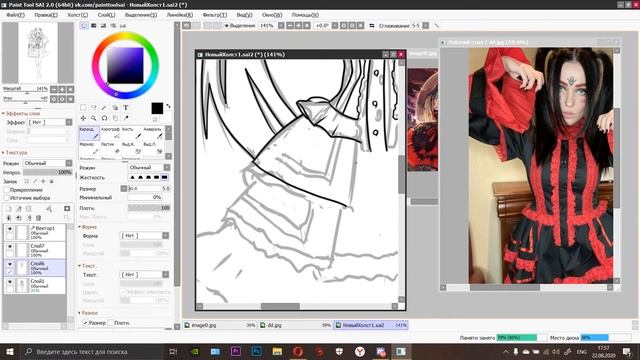The height and width of the screenshot is (360, 640).
Task: Select the Move tool
Action: (83, 118)
